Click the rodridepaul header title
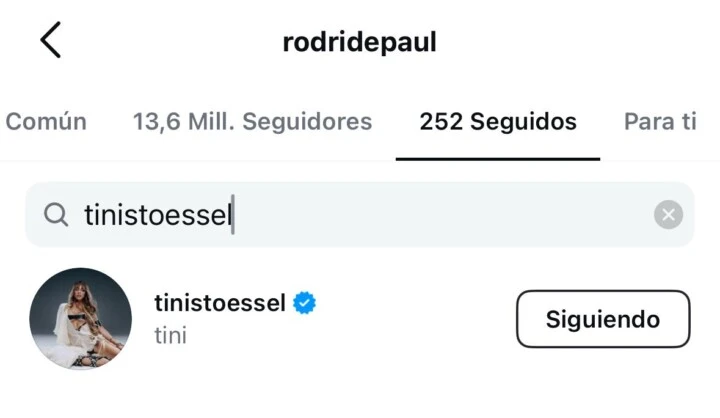Image resolution: width=720 pixels, height=418 pixels. tap(360, 42)
